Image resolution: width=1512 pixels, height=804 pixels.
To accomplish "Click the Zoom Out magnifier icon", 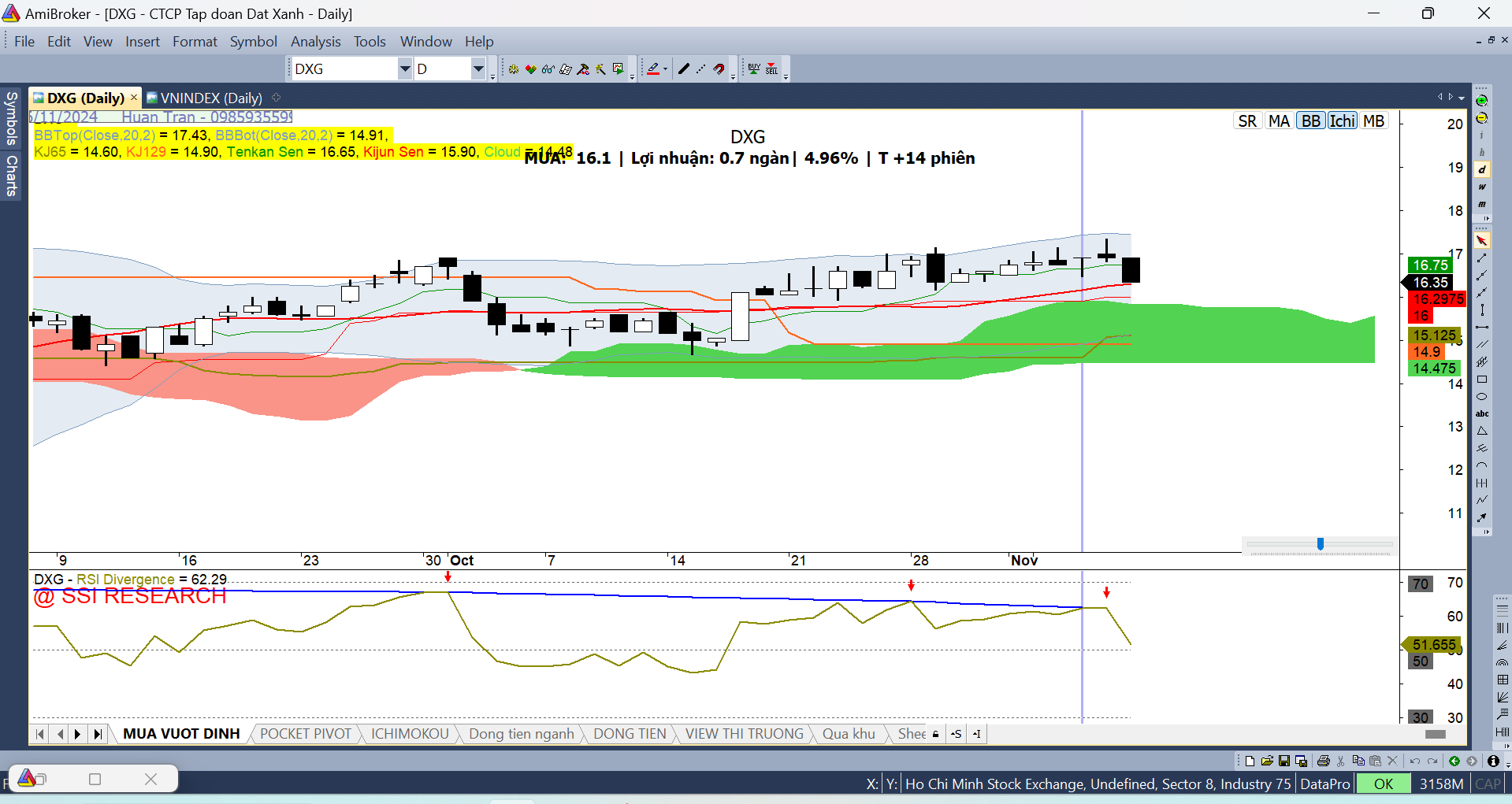I will (1482, 118).
